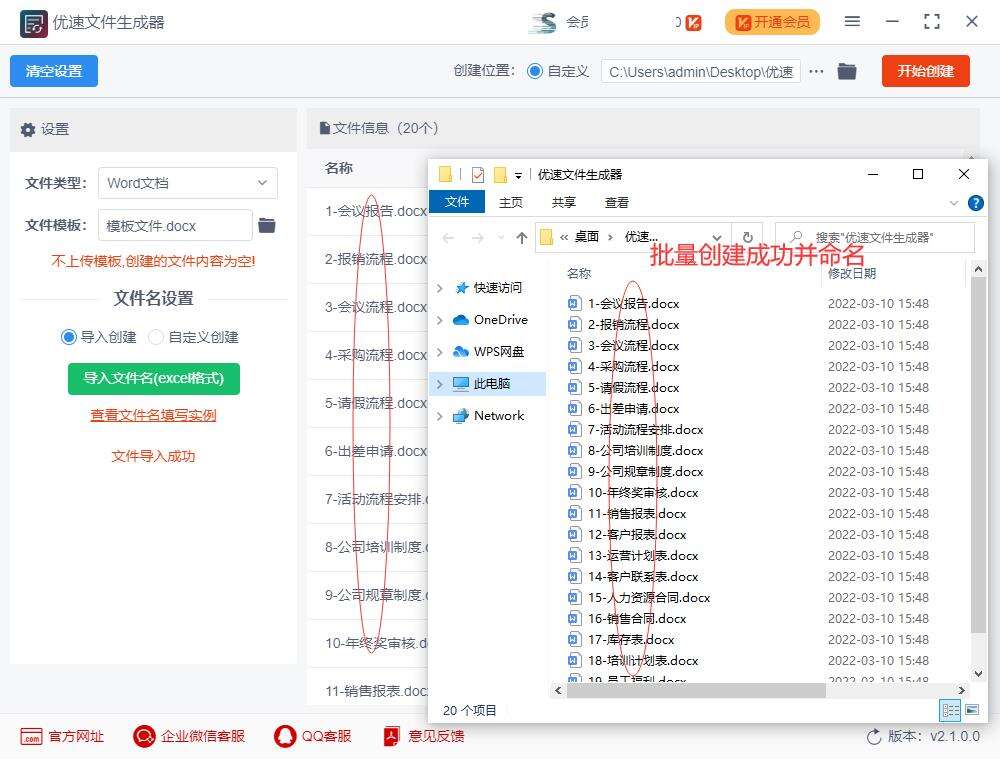Switch to large icons view in Explorer

972,710
